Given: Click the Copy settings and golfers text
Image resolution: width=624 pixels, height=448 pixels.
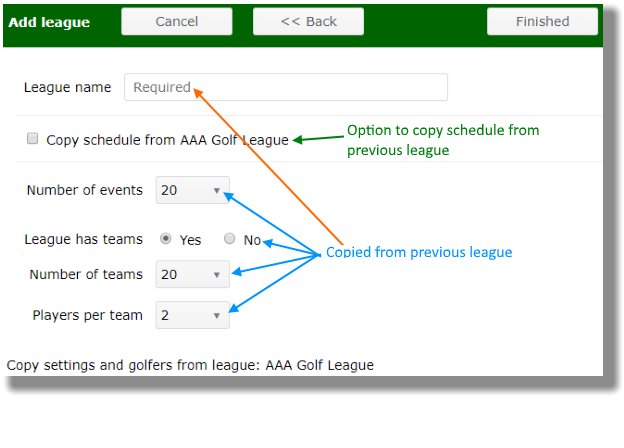Looking at the screenshot, I should 190,365.
